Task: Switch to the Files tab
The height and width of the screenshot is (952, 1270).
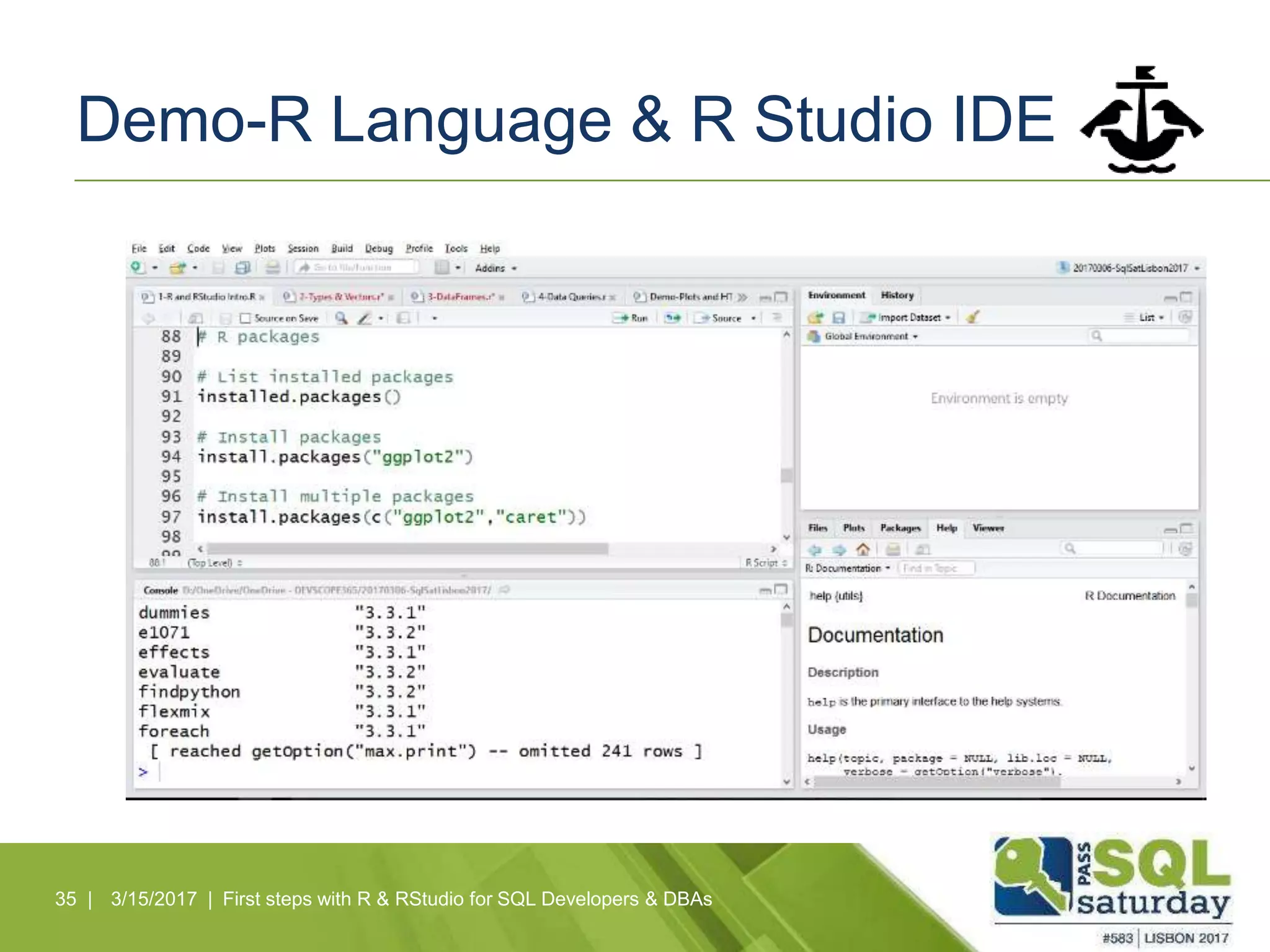Action: [818, 528]
